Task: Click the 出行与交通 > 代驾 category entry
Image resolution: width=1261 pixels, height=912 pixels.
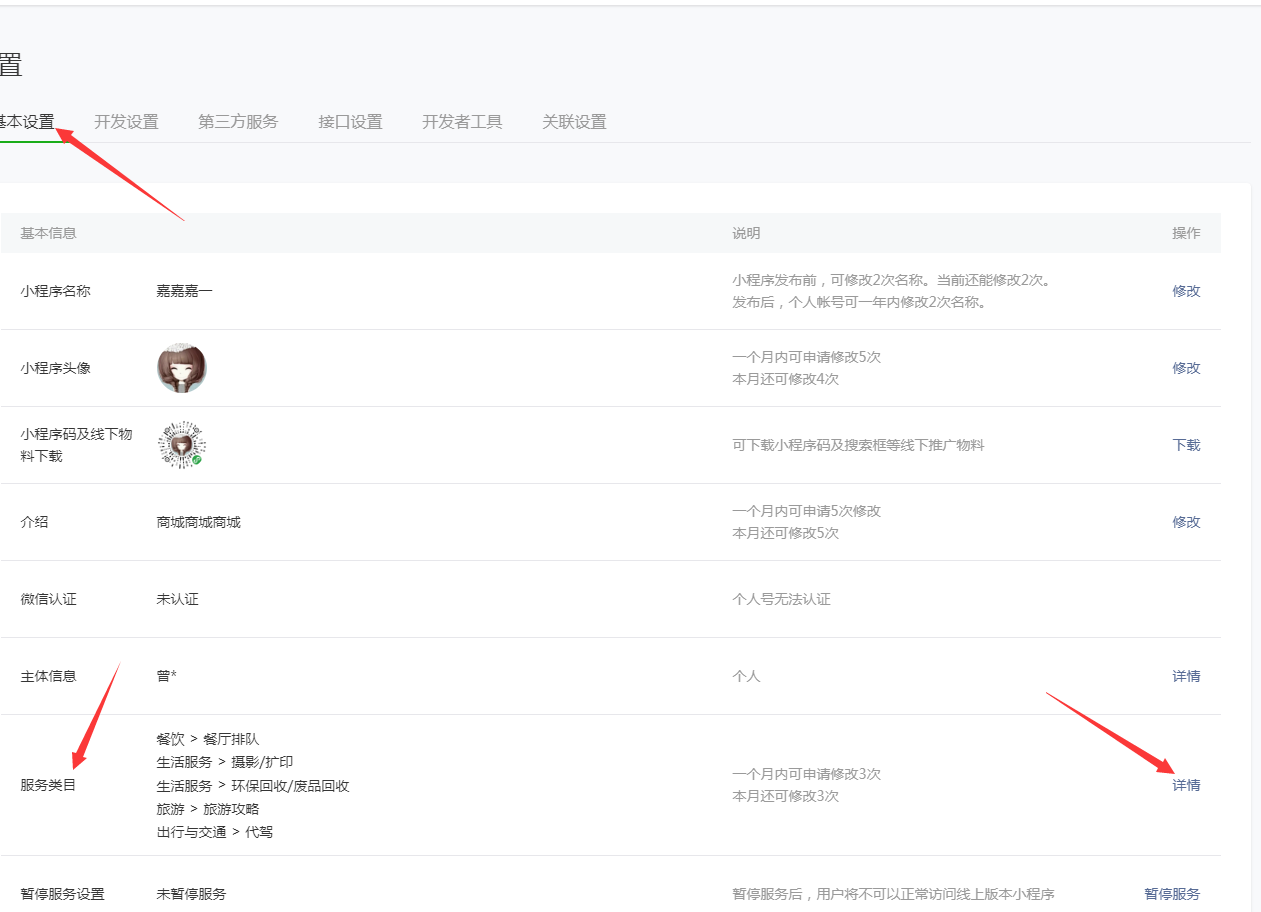Action: point(215,831)
